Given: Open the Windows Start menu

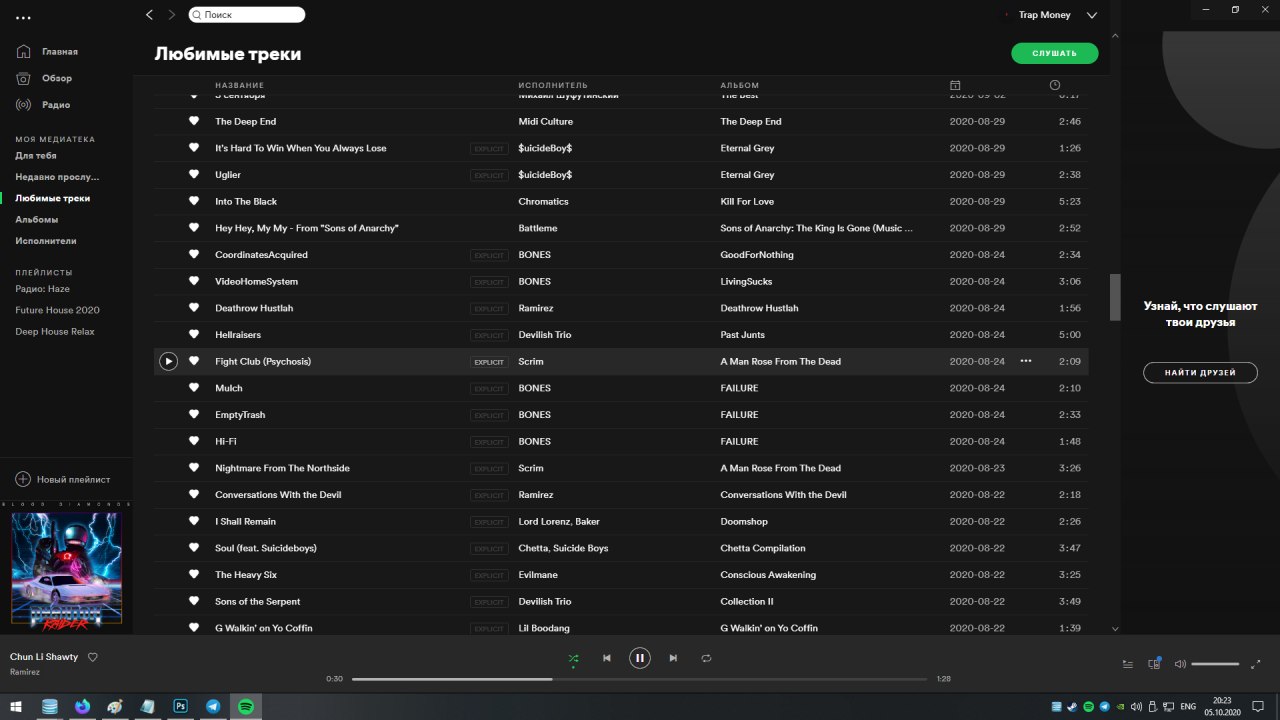Looking at the screenshot, I should (x=16, y=706).
